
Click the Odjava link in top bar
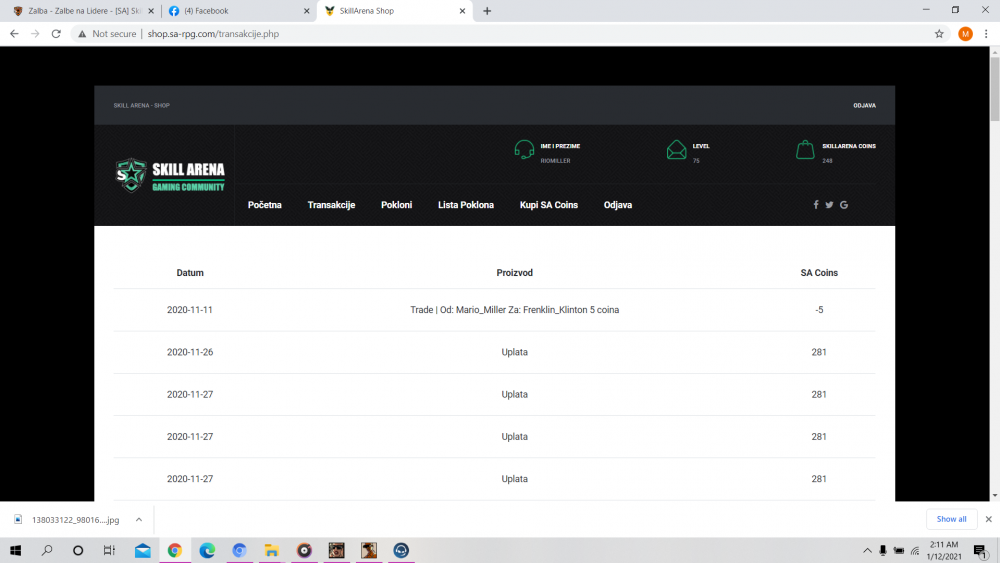click(864, 105)
